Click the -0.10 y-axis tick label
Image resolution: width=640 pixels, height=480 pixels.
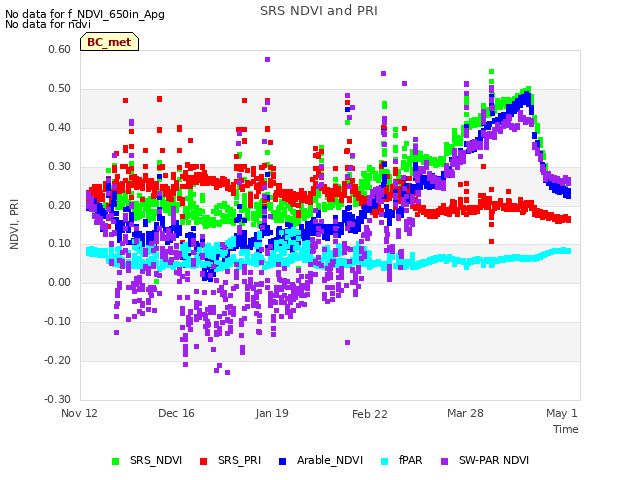coord(58,322)
